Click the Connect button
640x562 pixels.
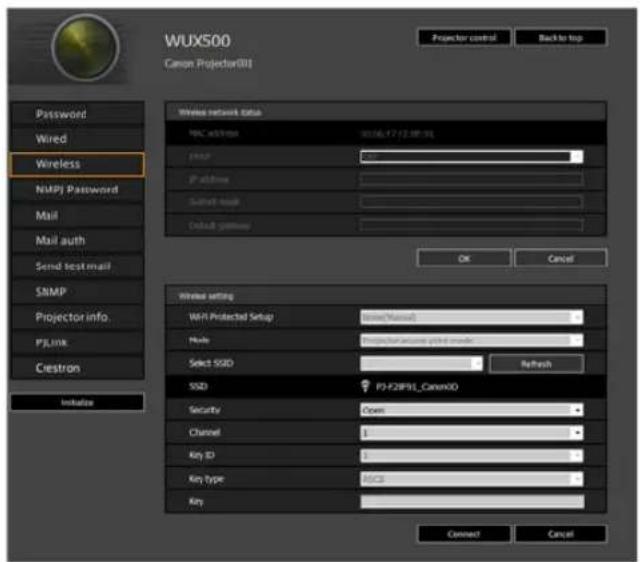pyautogui.click(x=464, y=534)
